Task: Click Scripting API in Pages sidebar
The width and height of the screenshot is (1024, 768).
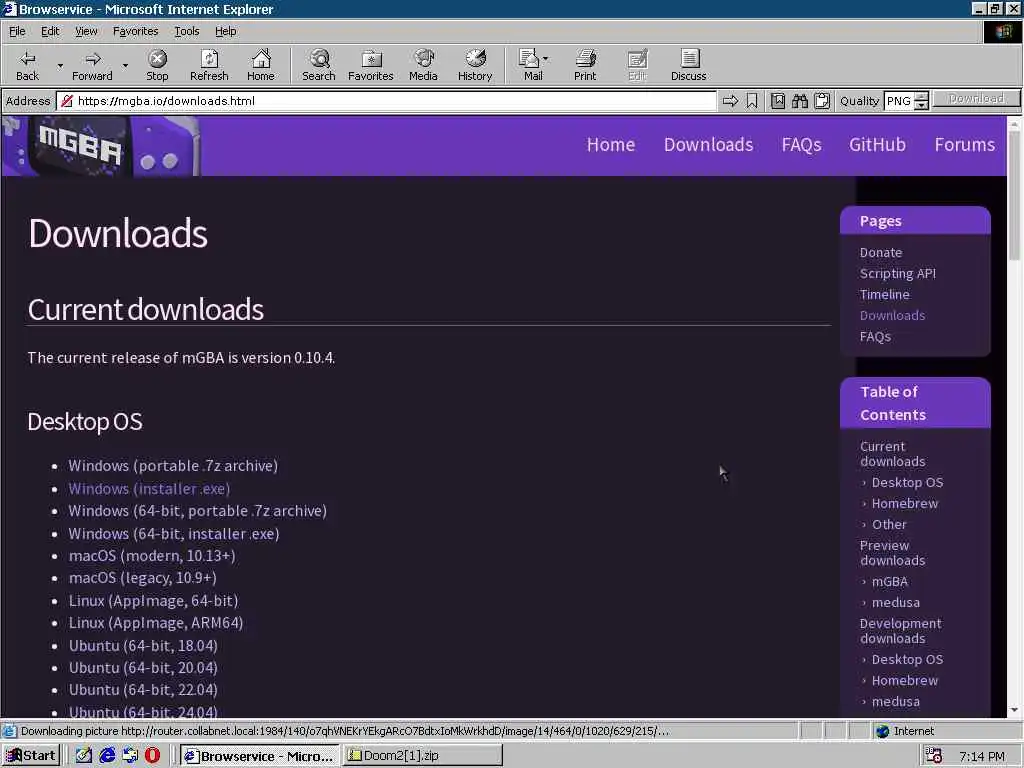Action: (x=898, y=273)
